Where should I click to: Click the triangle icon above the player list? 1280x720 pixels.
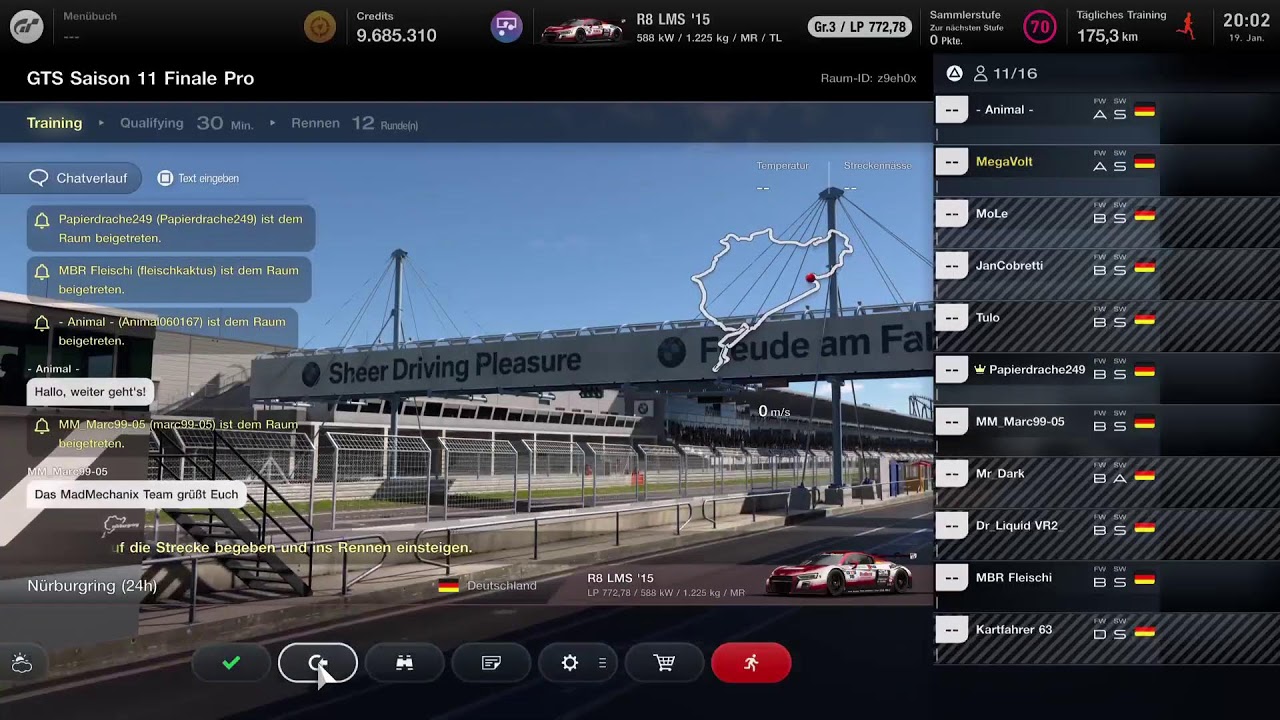click(954, 73)
